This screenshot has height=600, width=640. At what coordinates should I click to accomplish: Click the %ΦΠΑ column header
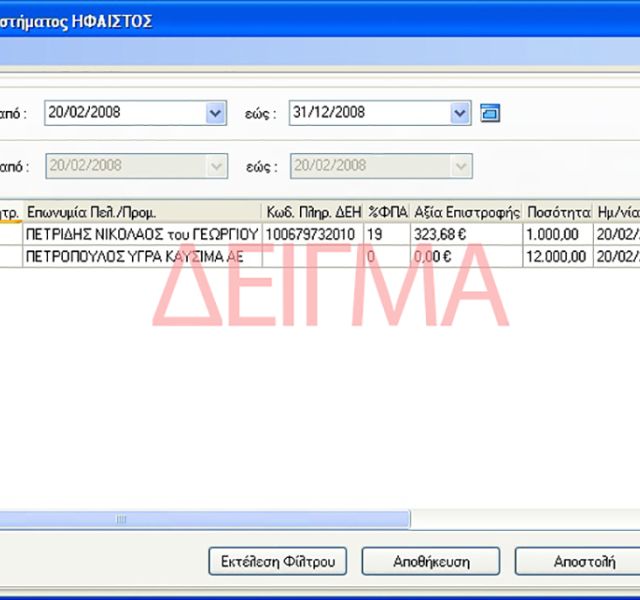click(386, 212)
